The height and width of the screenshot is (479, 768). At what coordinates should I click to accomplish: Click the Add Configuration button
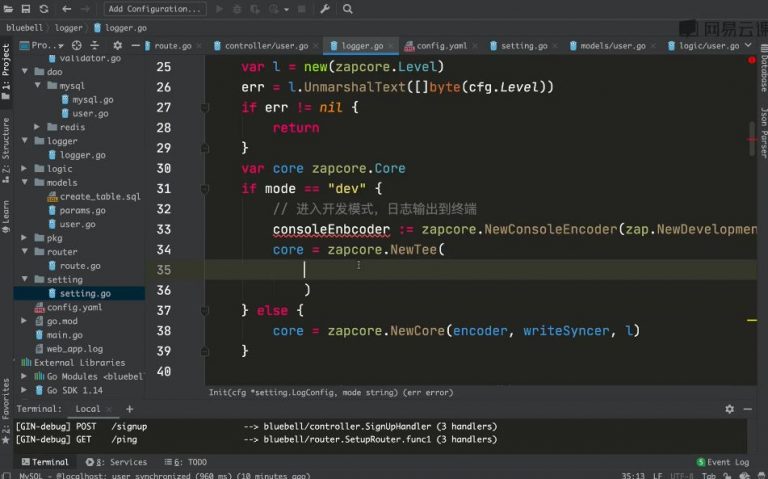[154, 9]
